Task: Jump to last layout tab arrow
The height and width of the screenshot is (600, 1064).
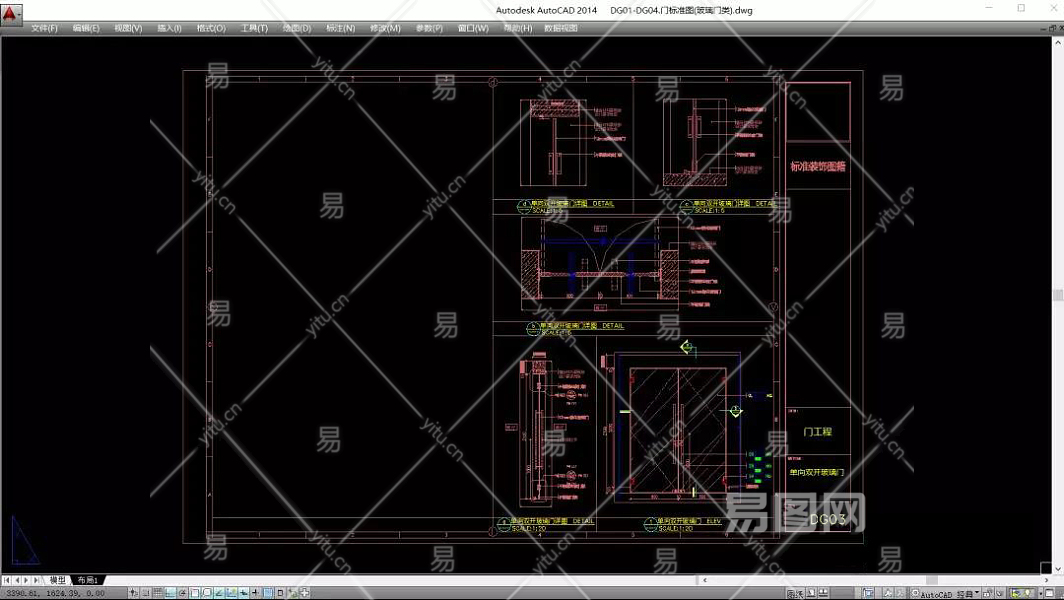Action: 37,580
